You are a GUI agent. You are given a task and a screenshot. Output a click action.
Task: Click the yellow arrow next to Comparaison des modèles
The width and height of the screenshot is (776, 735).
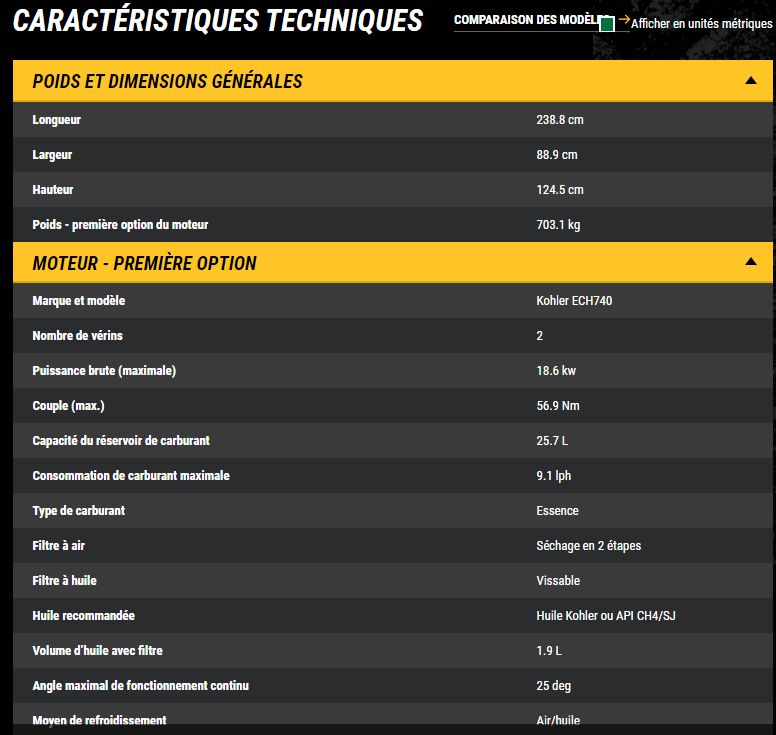click(624, 20)
